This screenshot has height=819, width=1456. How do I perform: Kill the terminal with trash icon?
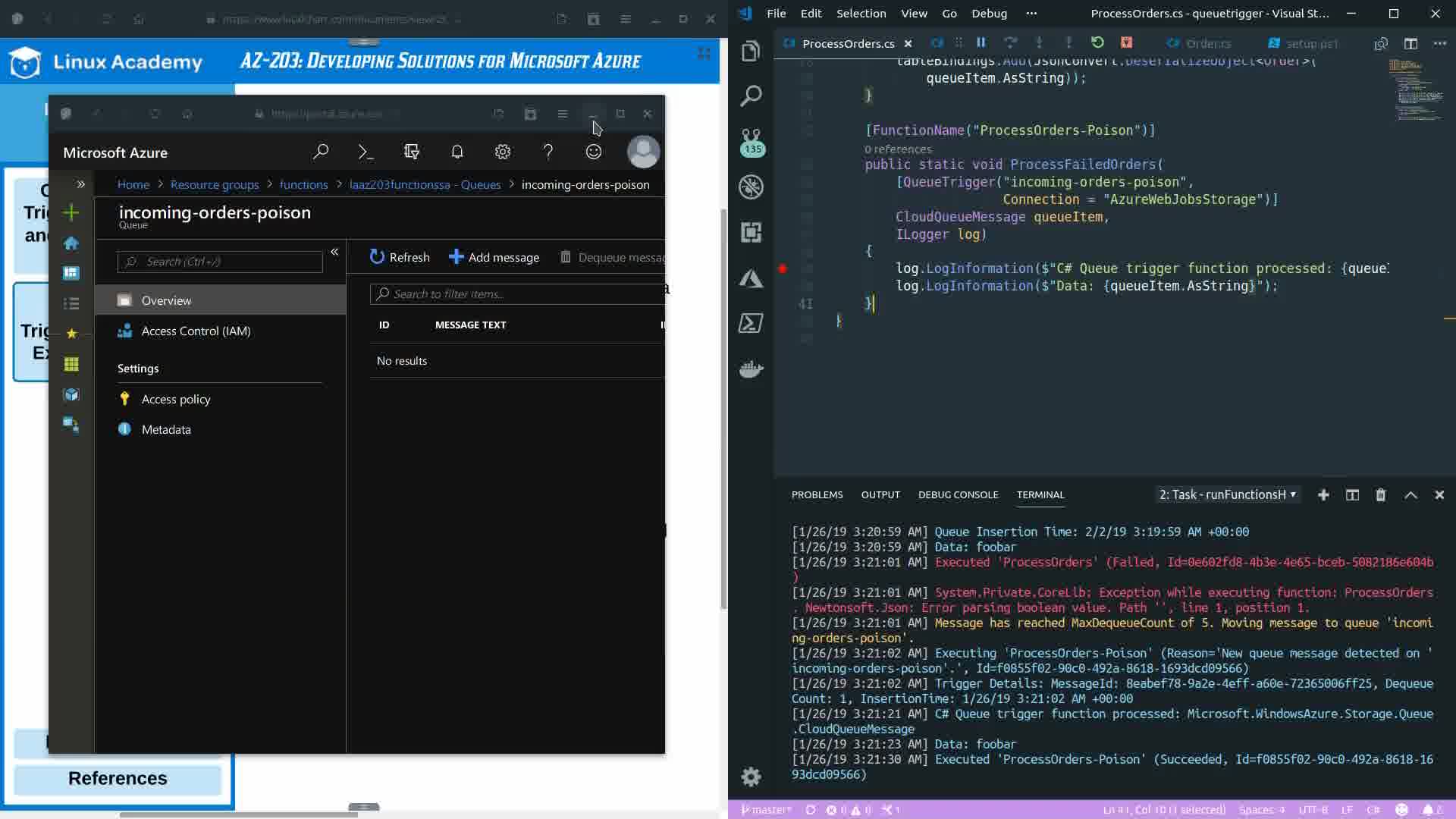1381,495
